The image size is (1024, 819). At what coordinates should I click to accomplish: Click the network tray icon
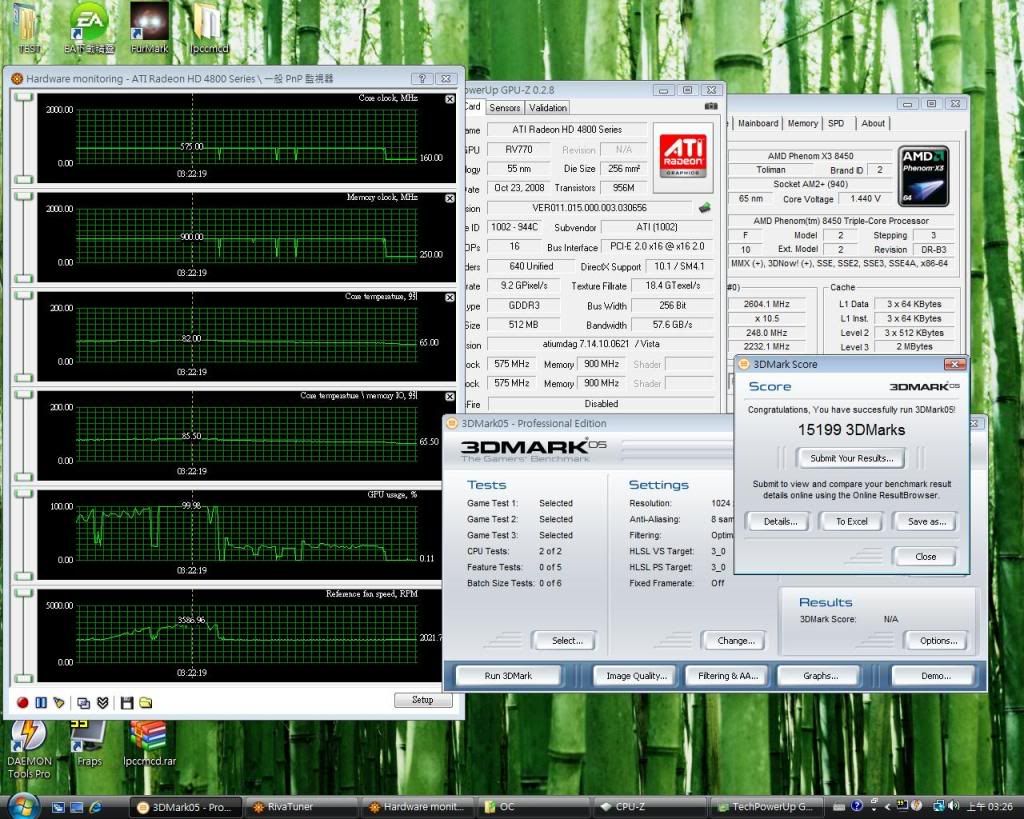[938, 806]
